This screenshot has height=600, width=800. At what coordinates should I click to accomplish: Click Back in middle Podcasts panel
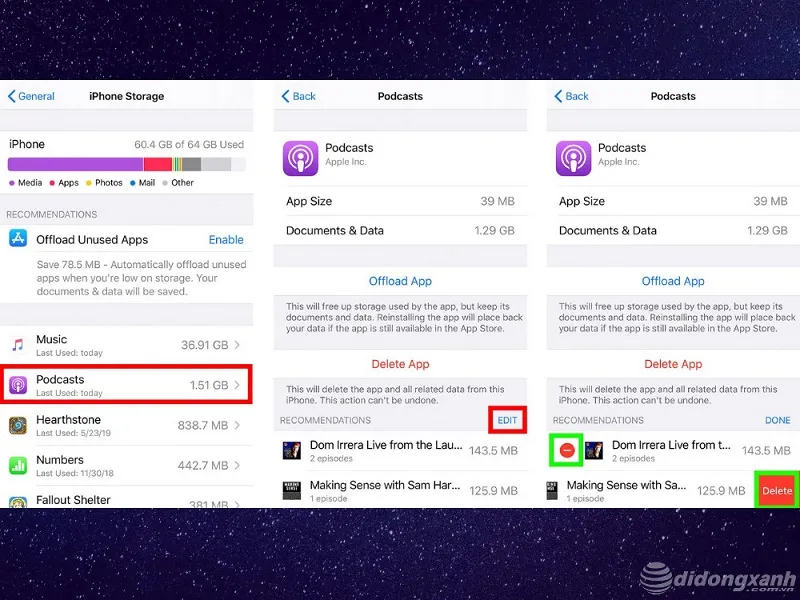coord(299,96)
